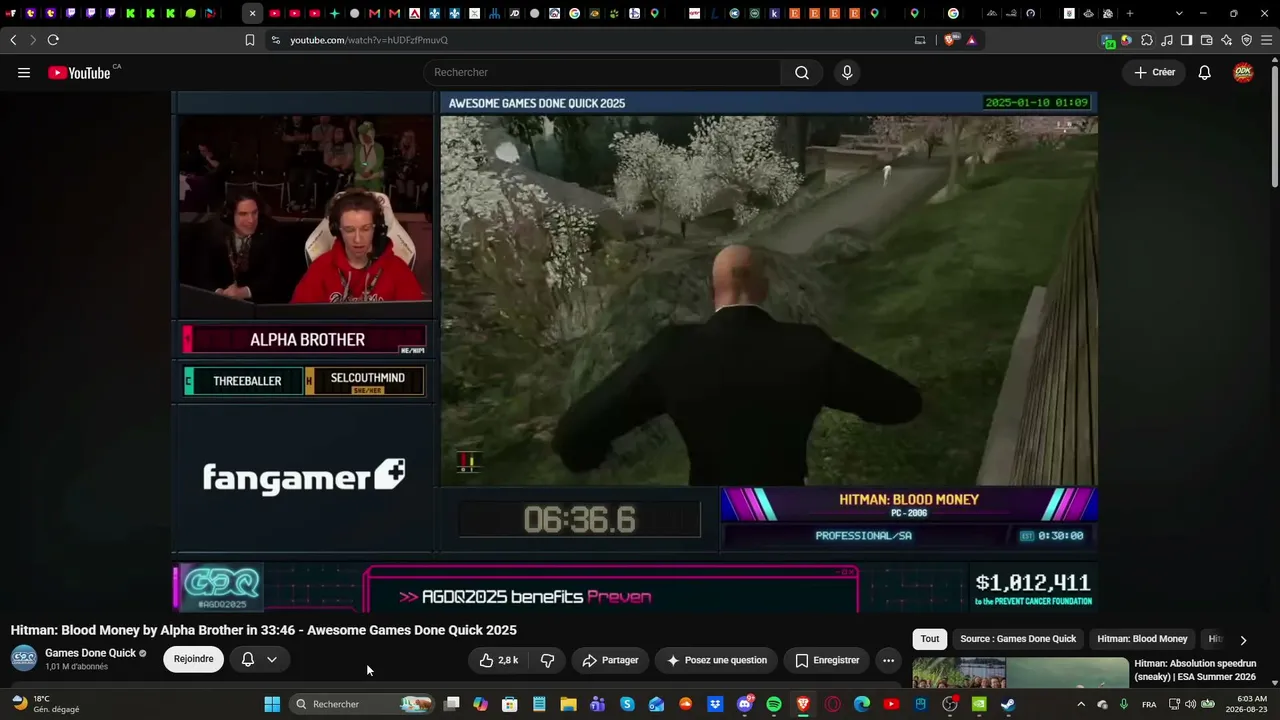Open the browser main menu

(1267, 40)
